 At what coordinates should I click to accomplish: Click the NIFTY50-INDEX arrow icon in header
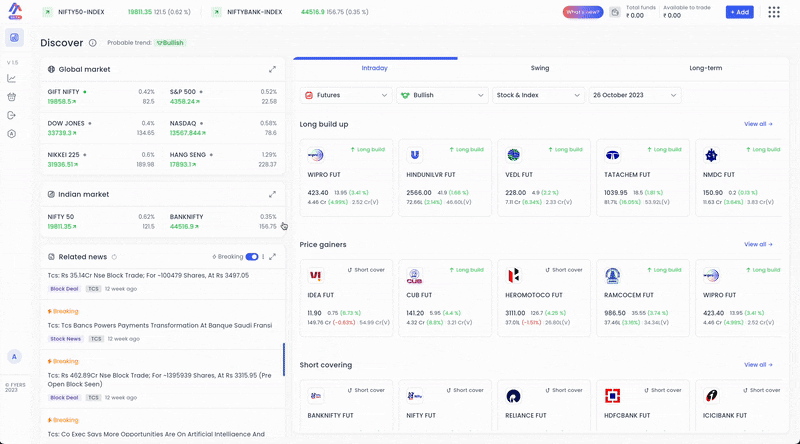click(x=47, y=12)
